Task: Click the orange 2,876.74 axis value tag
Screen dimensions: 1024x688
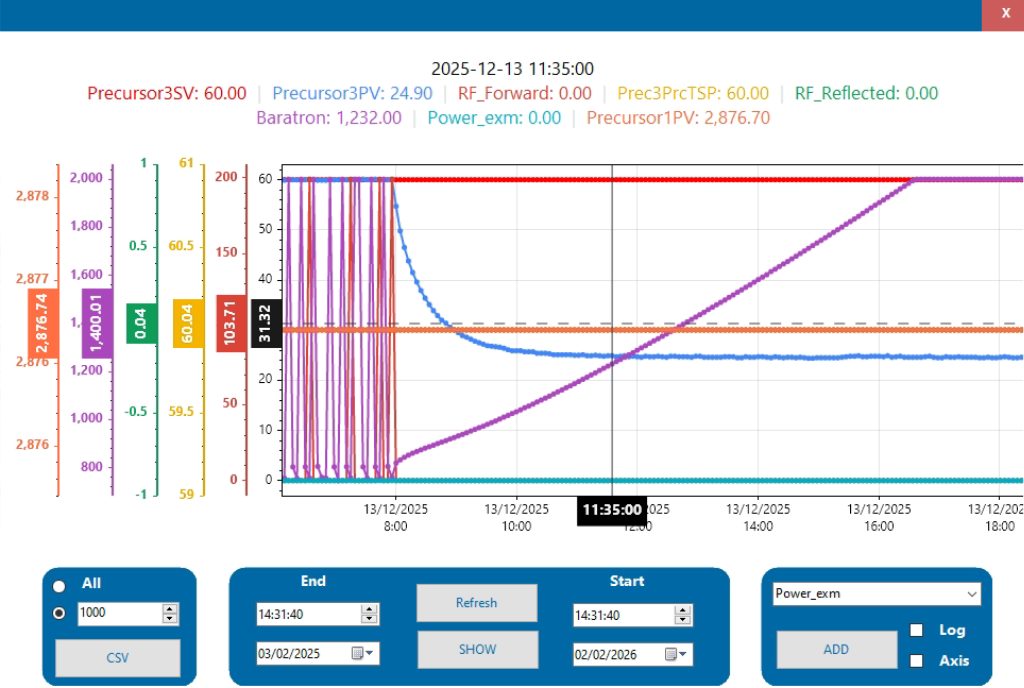Action: (43, 324)
